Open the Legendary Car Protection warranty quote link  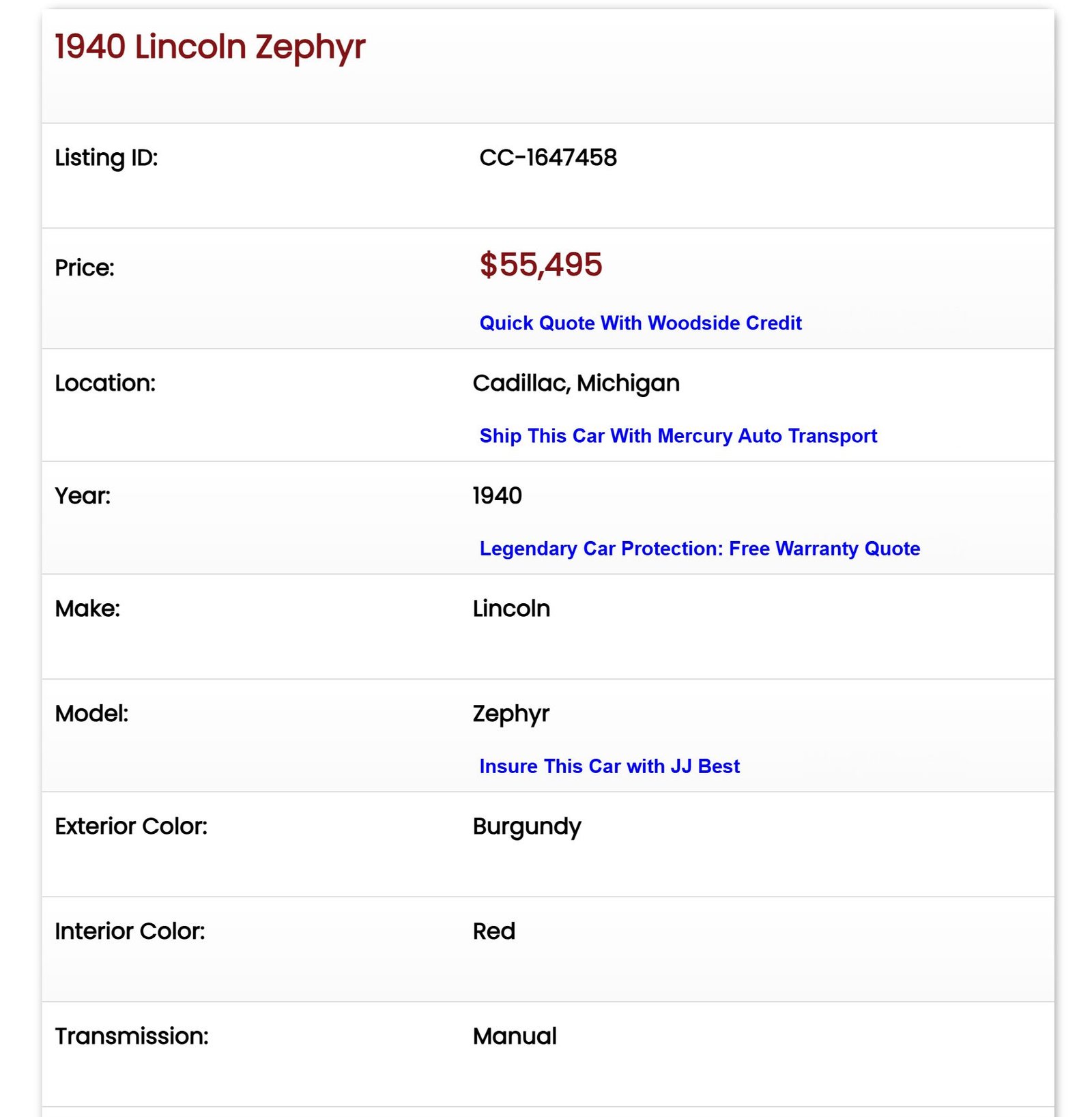click(699, 549)
